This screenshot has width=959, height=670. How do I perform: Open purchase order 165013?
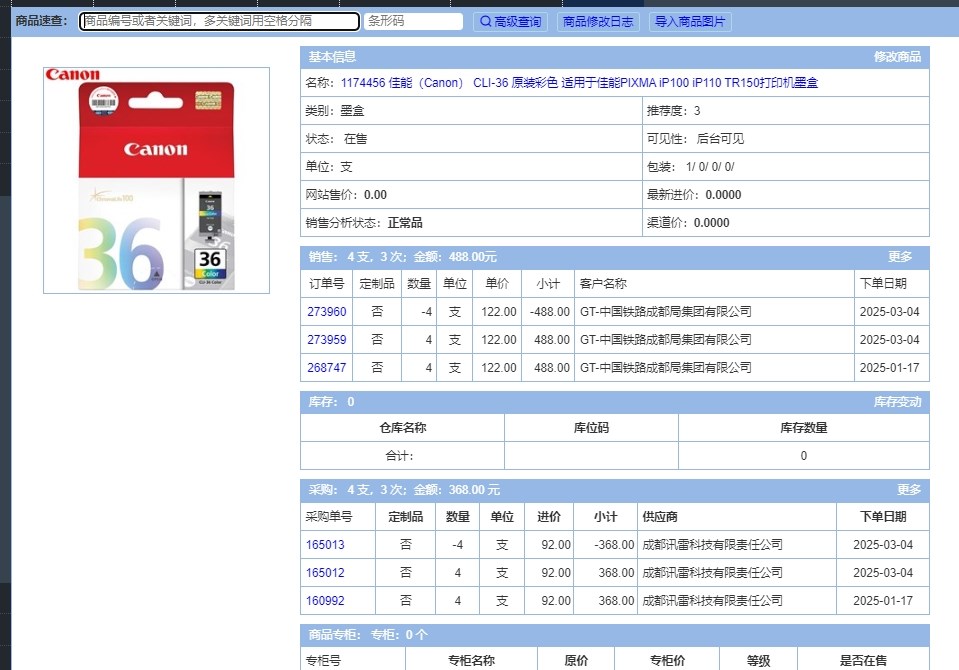(325, 545)
